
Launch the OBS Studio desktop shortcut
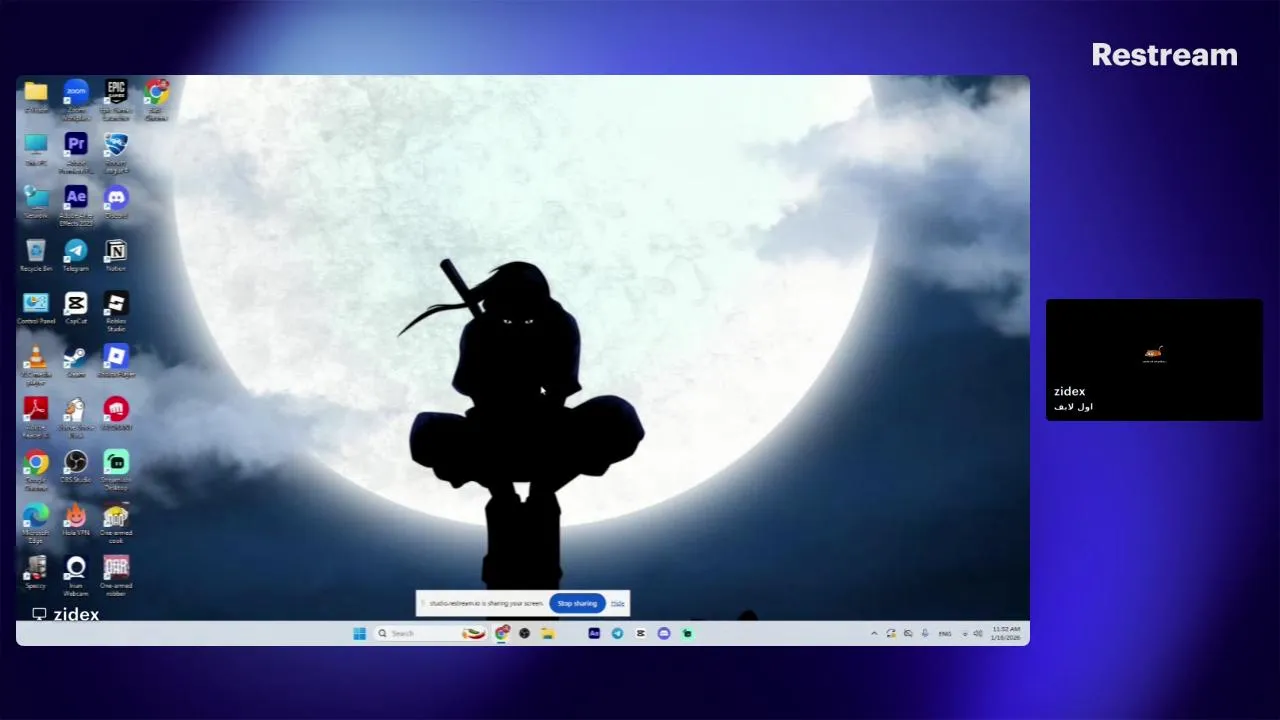click(76, 467)
